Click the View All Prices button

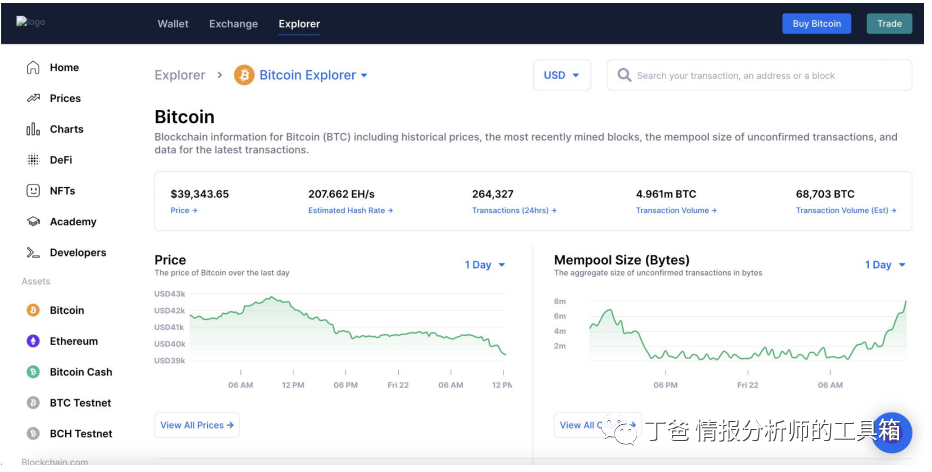click(x=197, y=425)
